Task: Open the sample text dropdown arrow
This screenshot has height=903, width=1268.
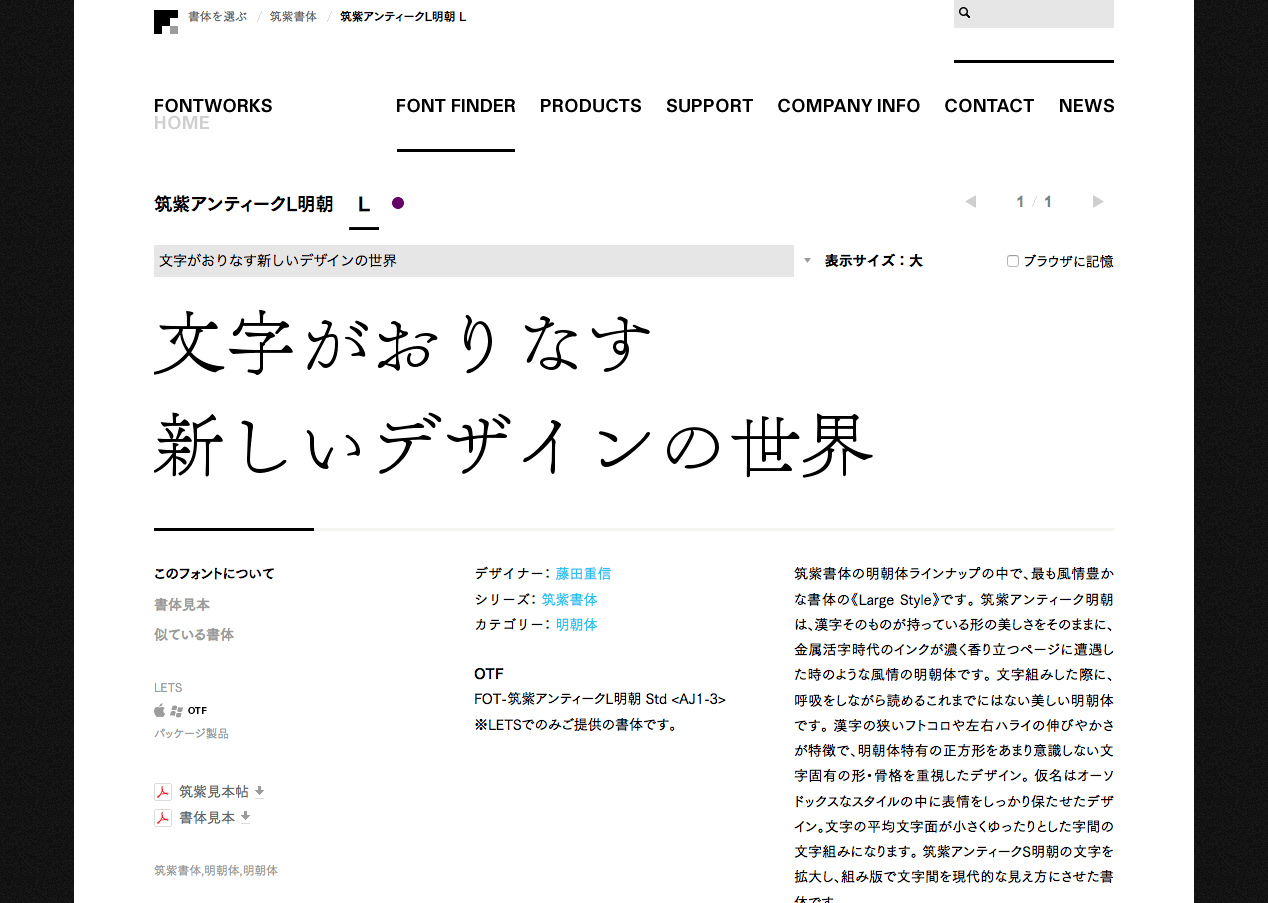Action: click(x=807, y=261)
